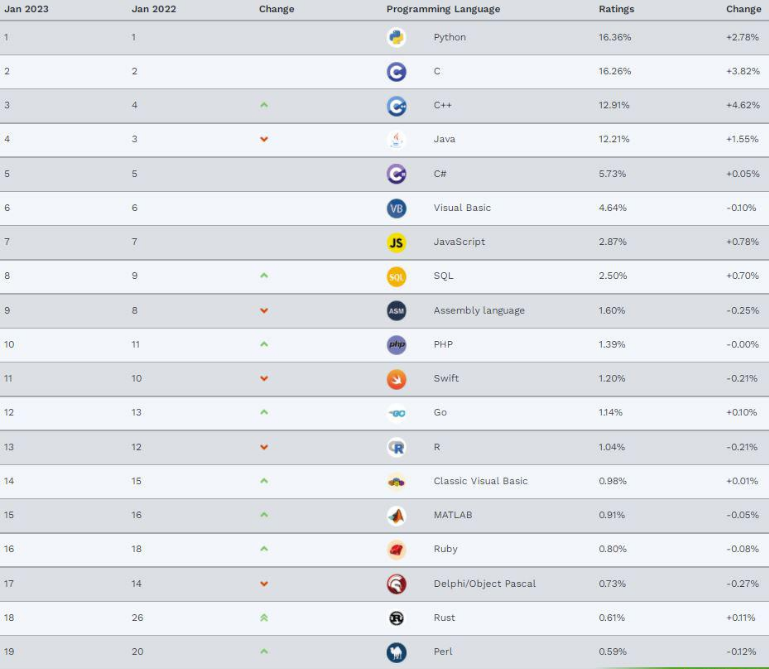Select the Rust gear logo icon
Image resolution: width=769 pixels, height=669 pixels.
[396, 618]
